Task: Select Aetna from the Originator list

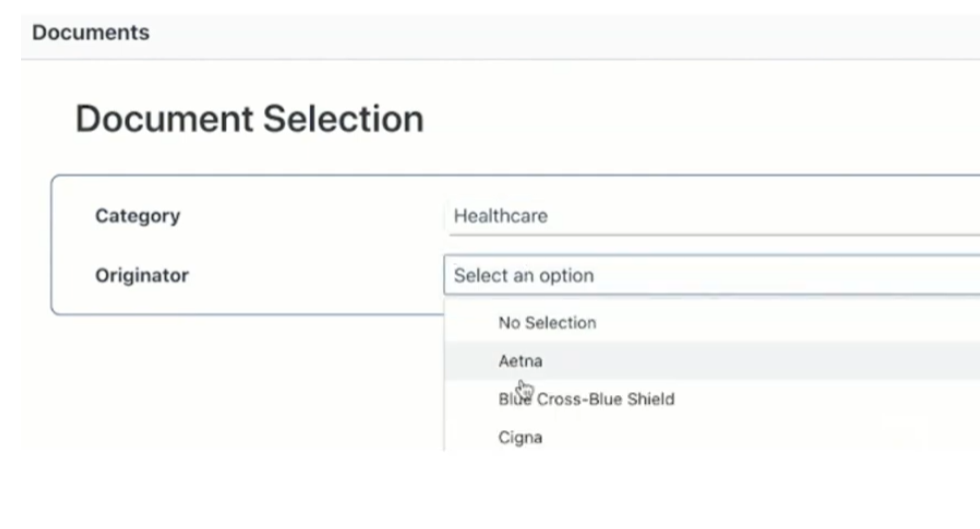Action: click(712, 361)
